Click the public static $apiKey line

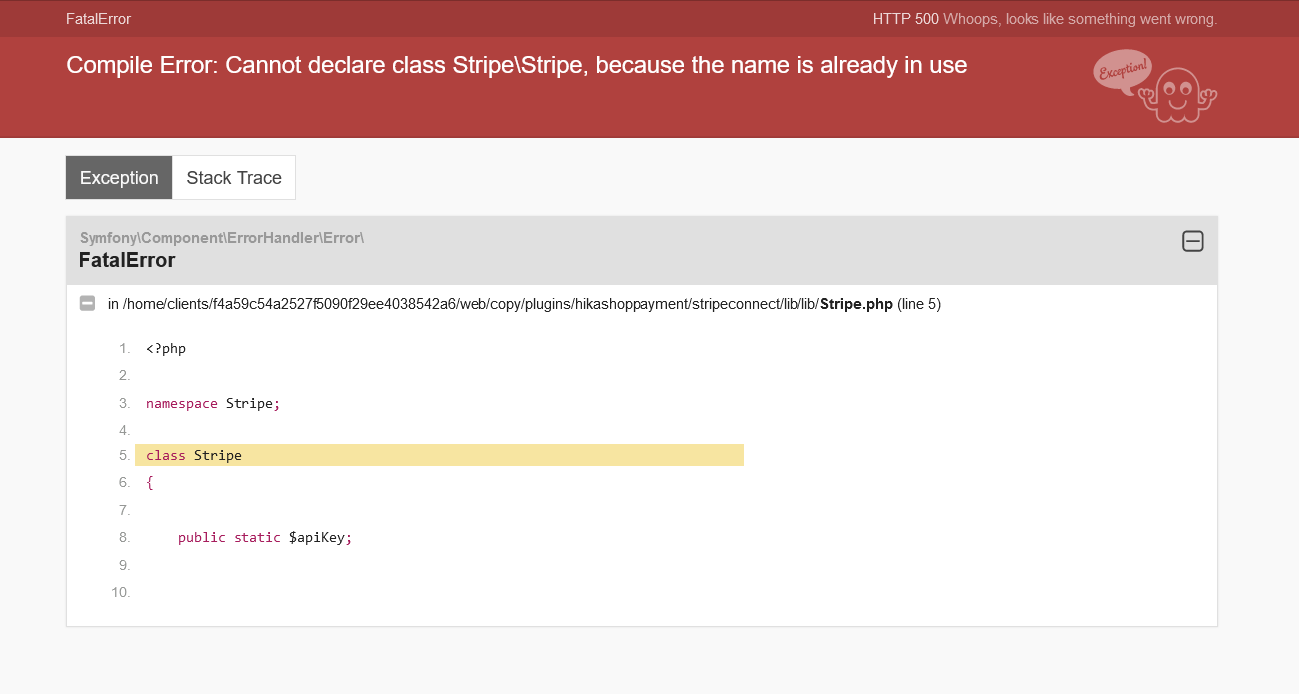pyautogui.click(x=265, y=537)
